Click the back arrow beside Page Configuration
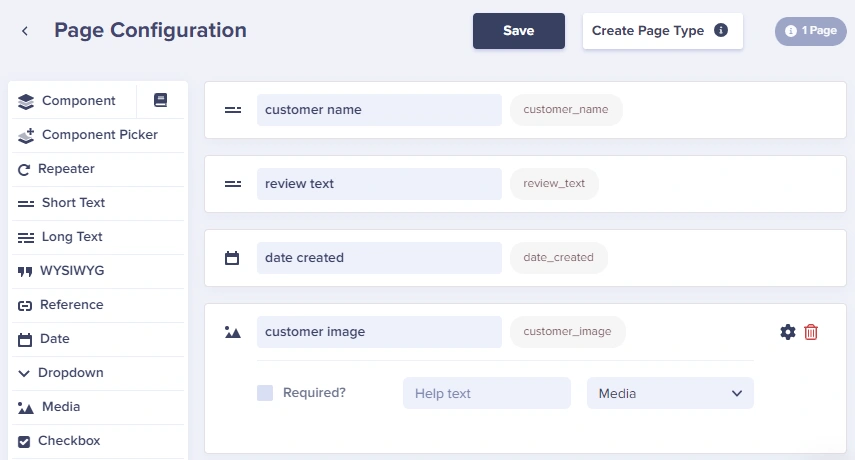The image size is (855, 460). pos(25,31)
